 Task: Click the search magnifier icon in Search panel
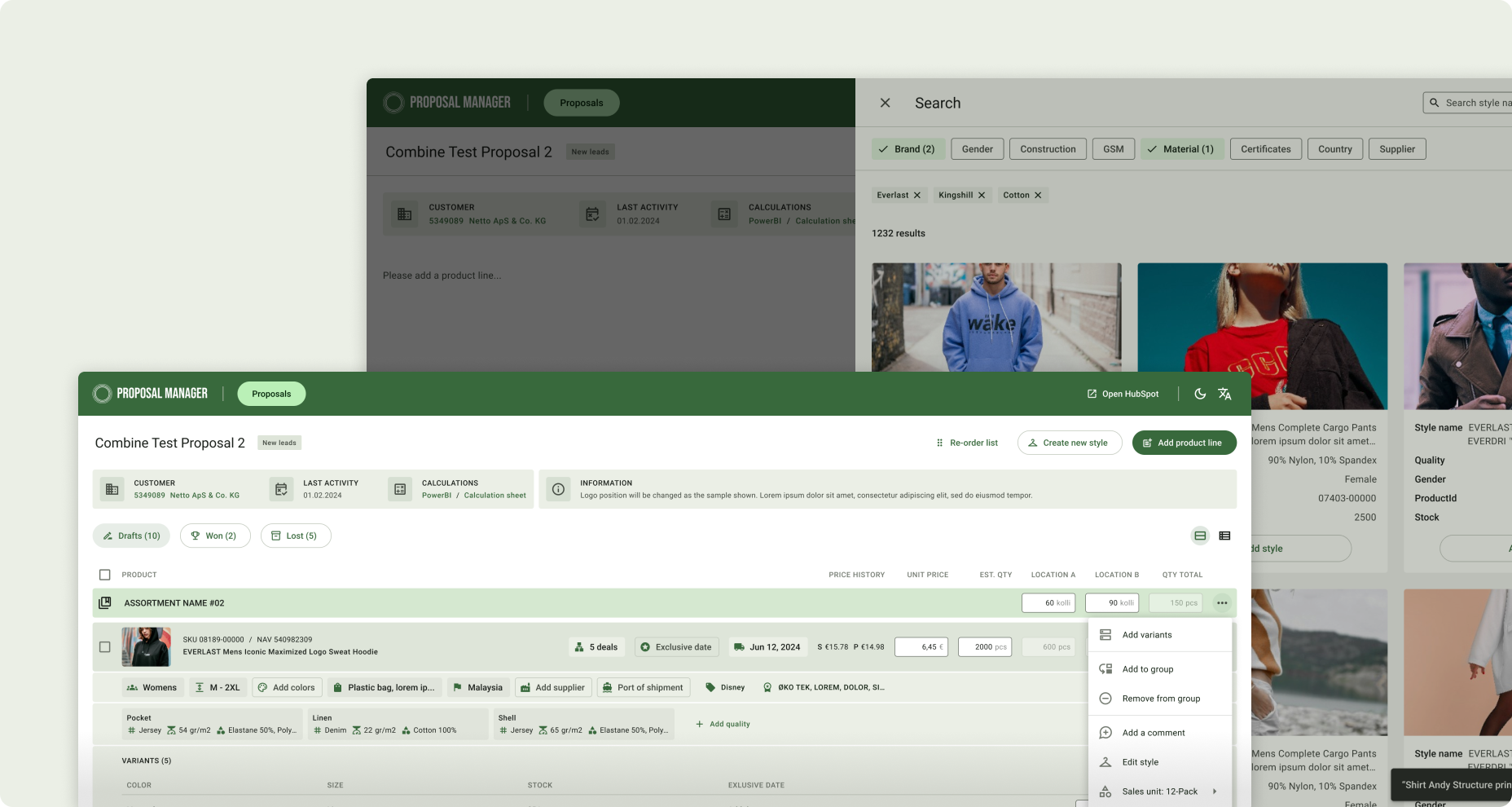1435,103
